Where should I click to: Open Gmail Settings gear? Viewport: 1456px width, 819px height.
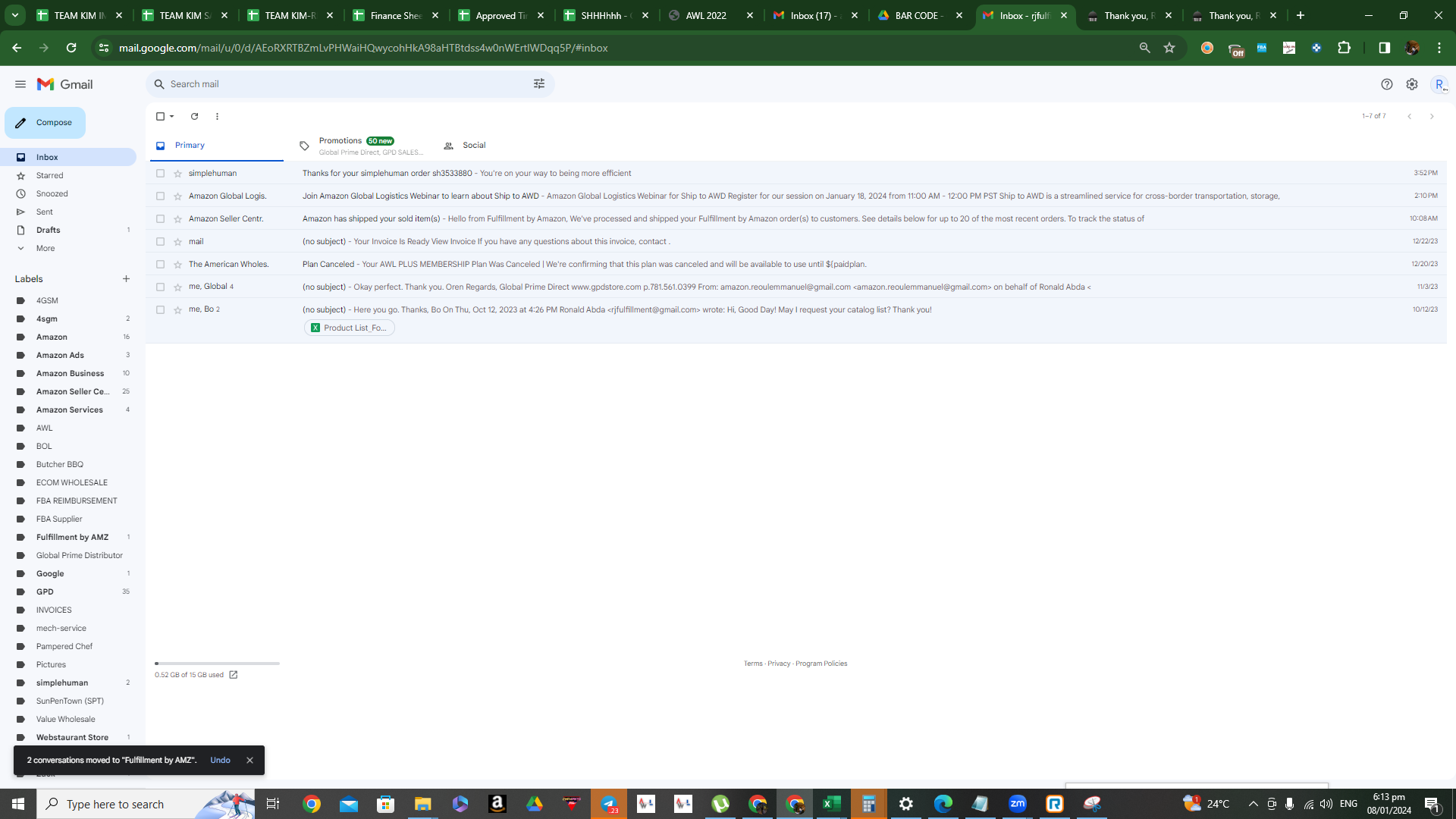click(1412, 84)
